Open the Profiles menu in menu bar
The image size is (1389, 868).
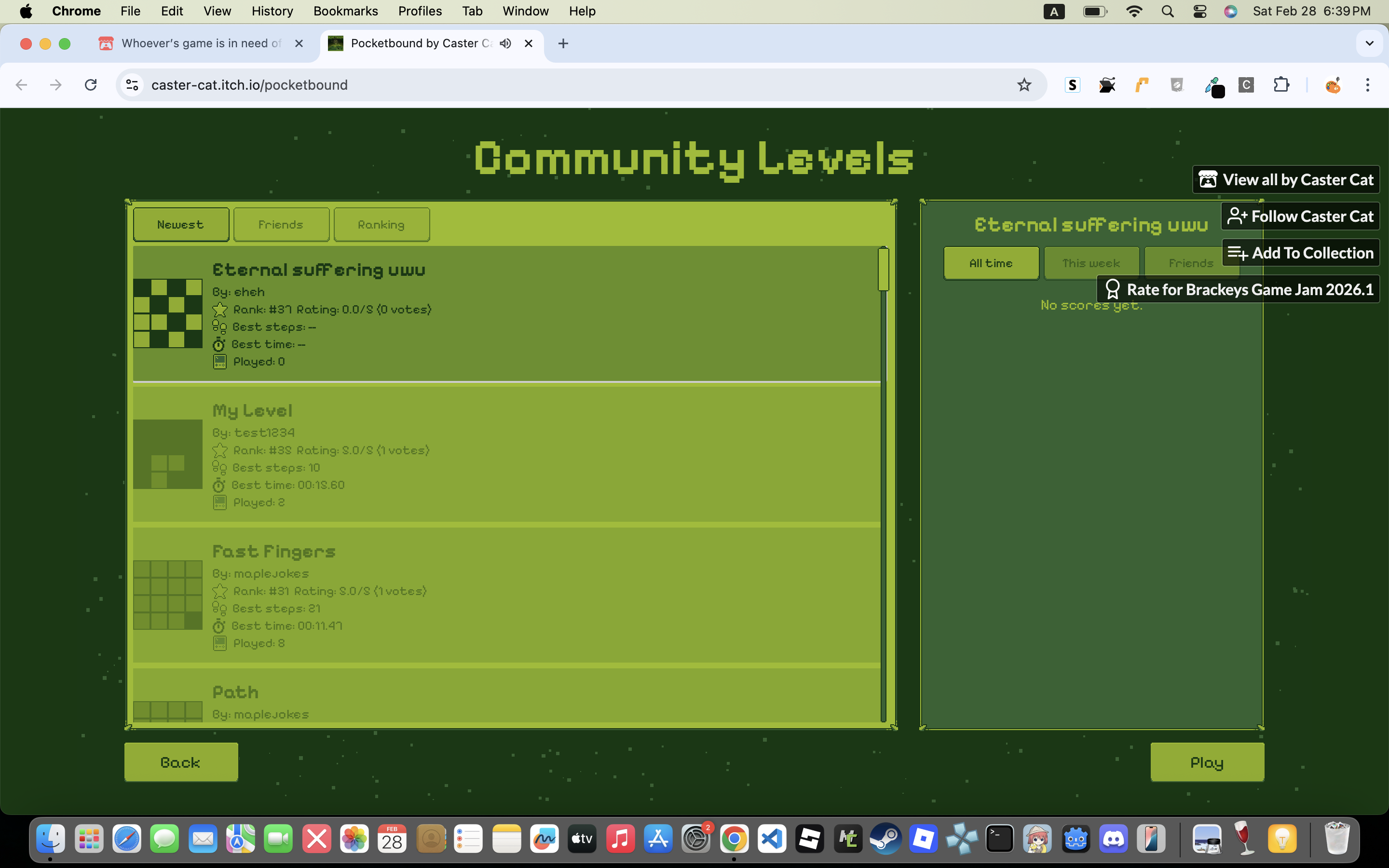tap(420, 11)
